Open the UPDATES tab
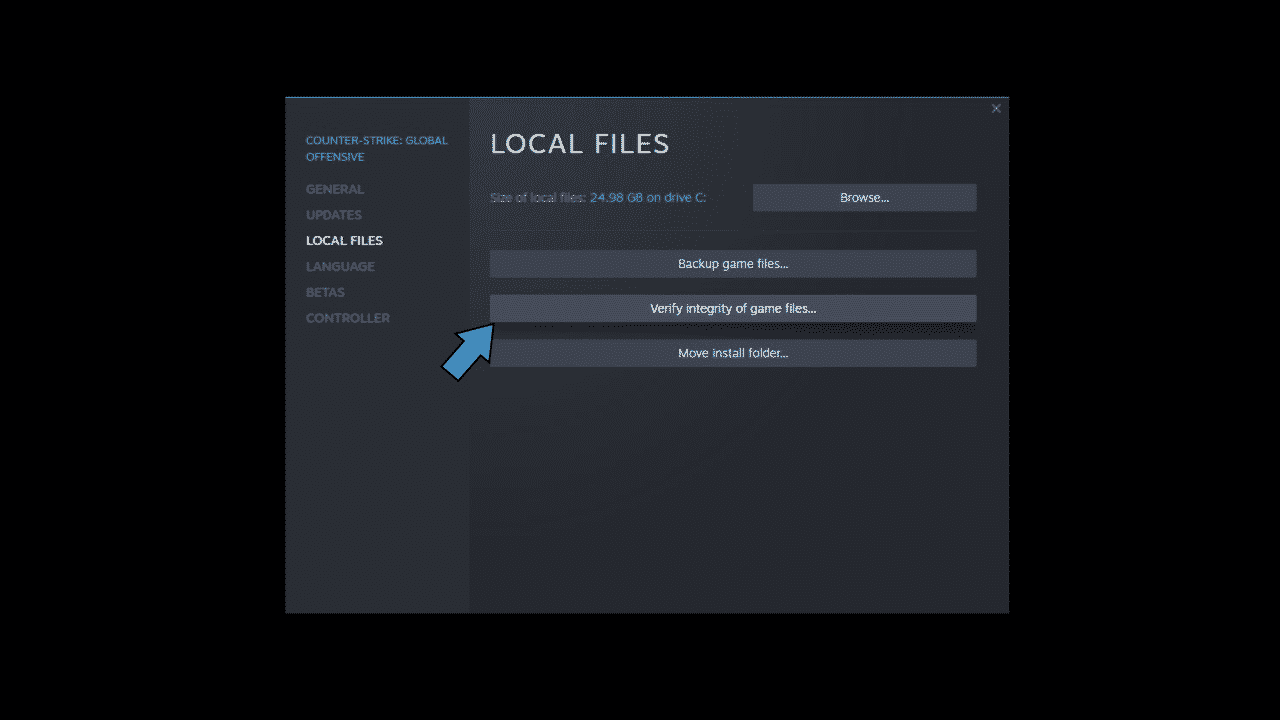The width and height of the screenshot is (1280, 720). 334,215
